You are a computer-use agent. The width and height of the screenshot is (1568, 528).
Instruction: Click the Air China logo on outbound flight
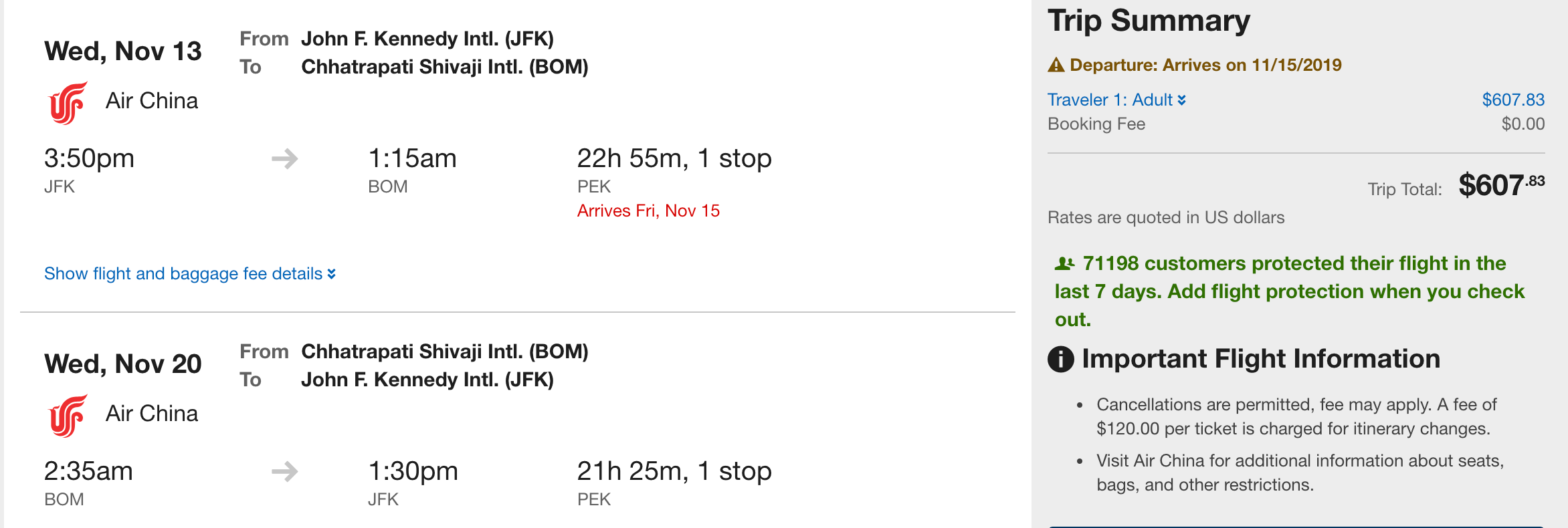click(68, 103)
